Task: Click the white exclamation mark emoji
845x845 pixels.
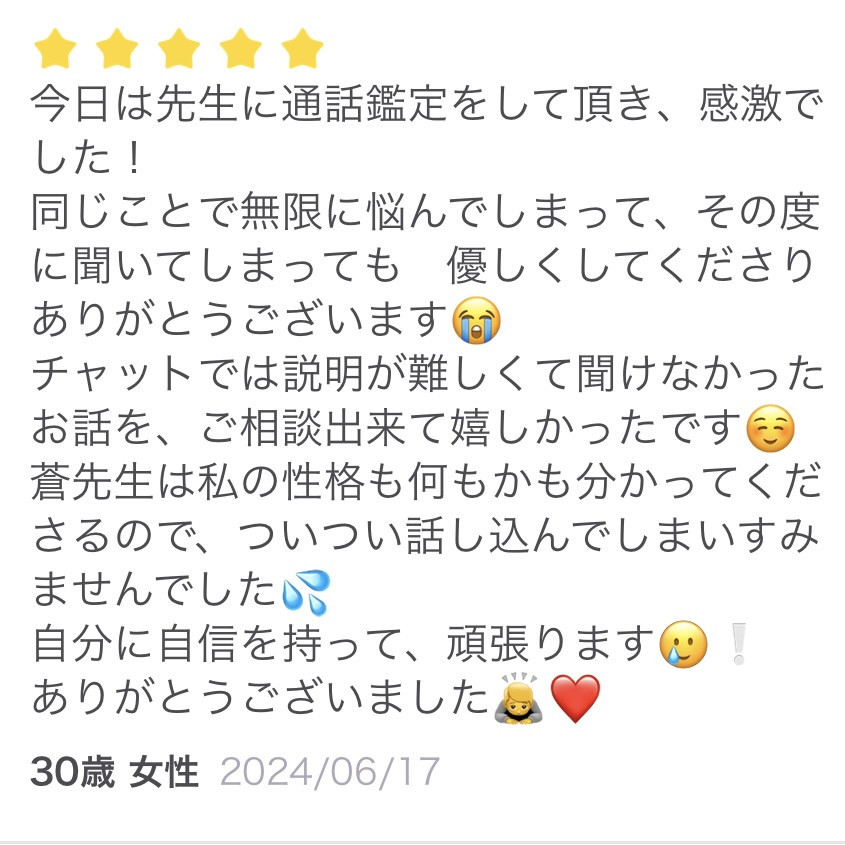Action: click(737, 644)
